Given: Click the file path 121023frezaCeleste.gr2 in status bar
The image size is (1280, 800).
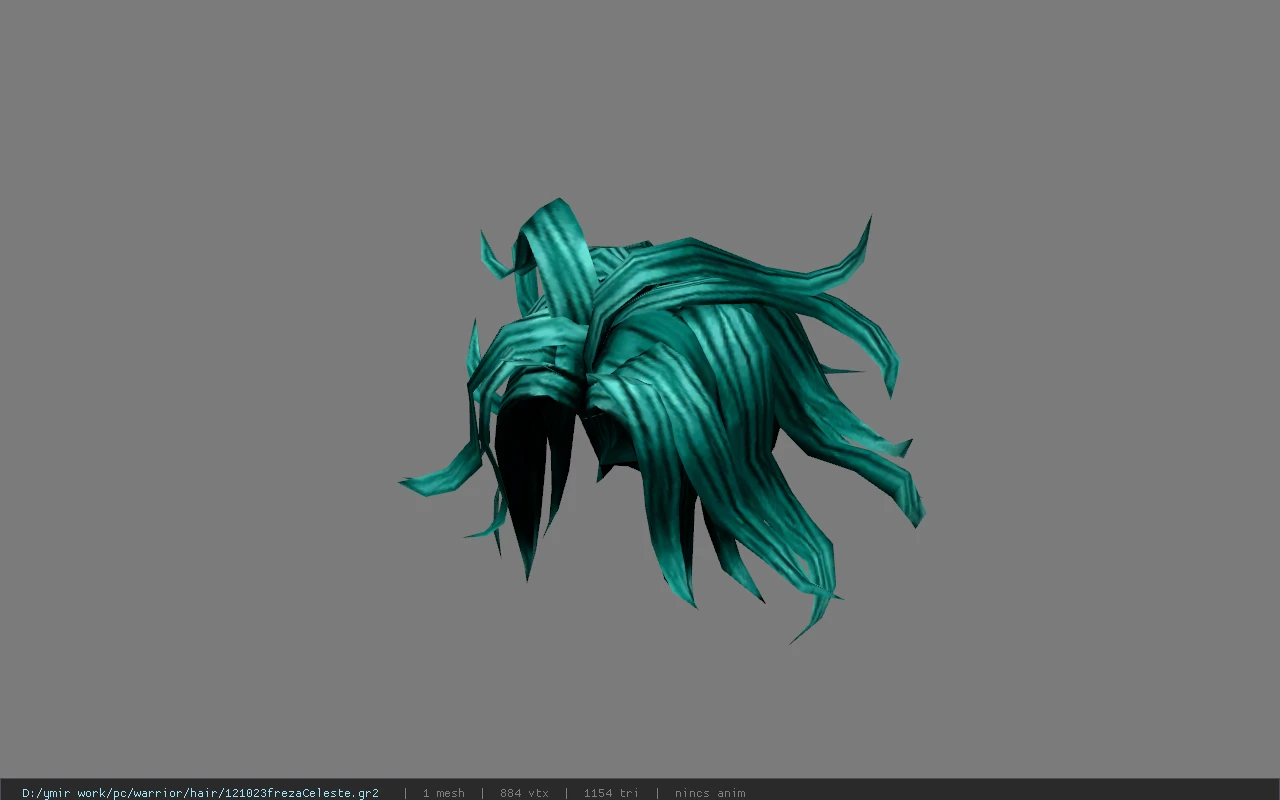Looking at the screenshot, I should point(200,793).
